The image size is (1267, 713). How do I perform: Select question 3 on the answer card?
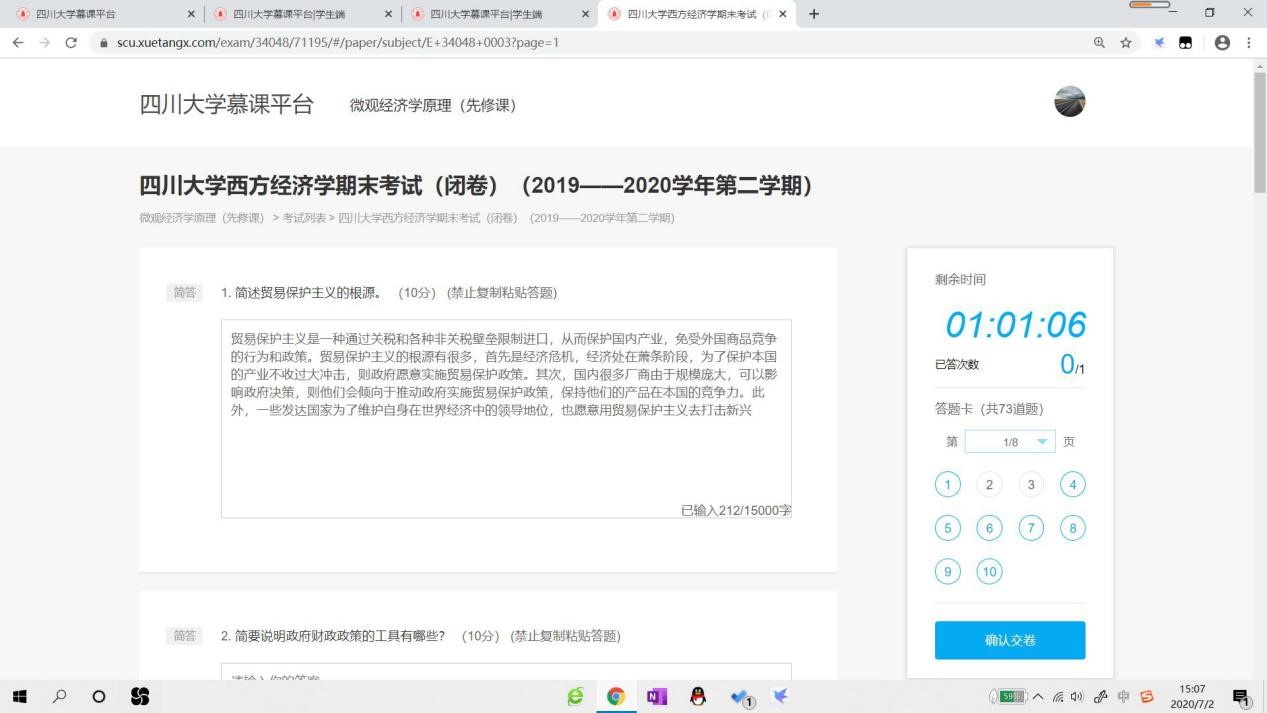point(1030,485)
